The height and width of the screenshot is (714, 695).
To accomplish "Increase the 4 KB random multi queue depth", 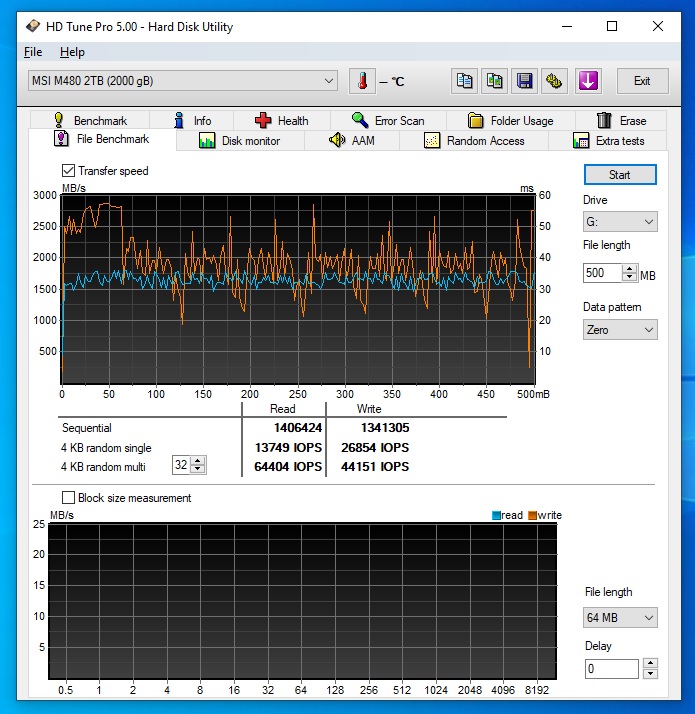I will point(198,462).
